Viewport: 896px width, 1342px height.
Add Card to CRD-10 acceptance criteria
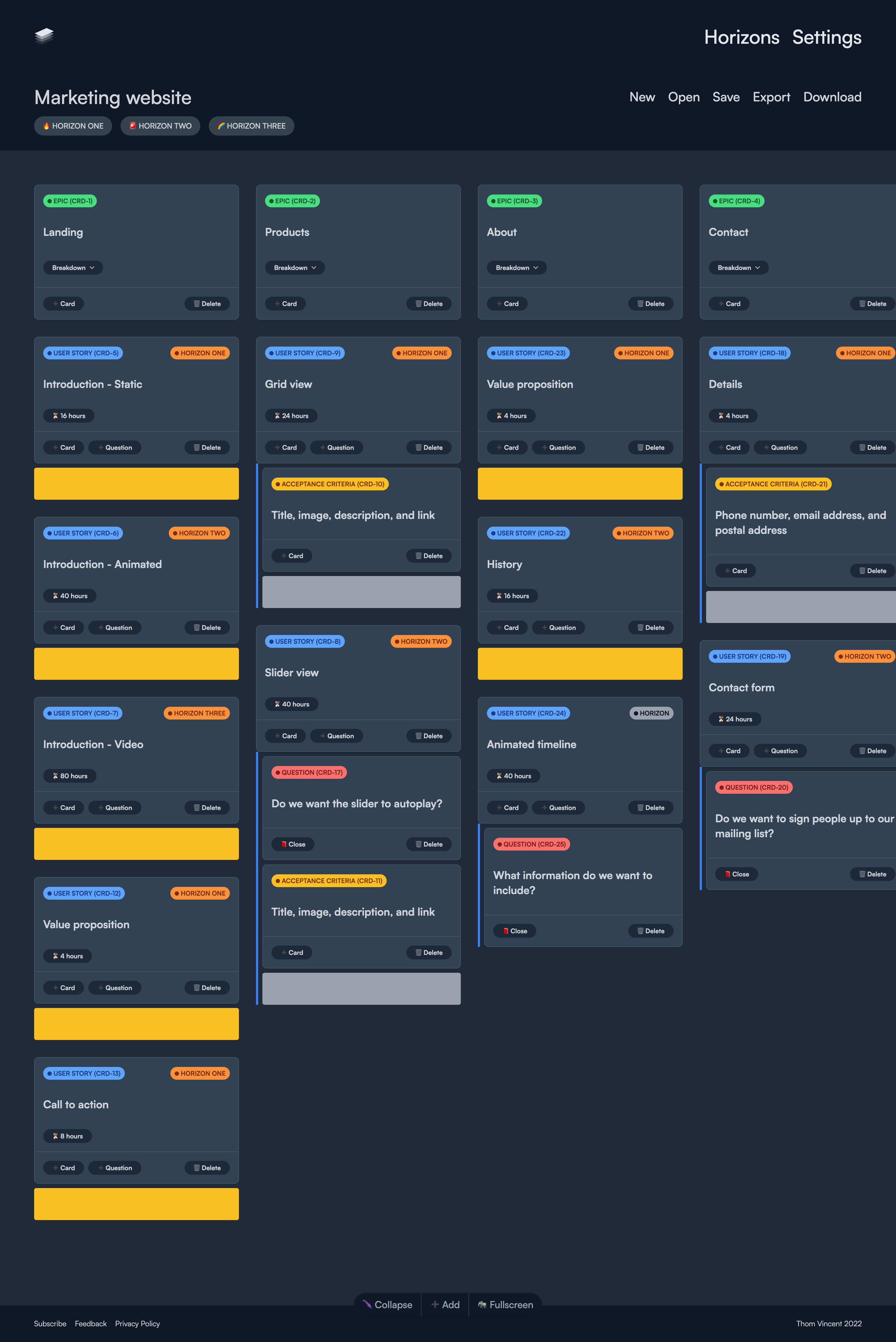(x=291, y=555)
